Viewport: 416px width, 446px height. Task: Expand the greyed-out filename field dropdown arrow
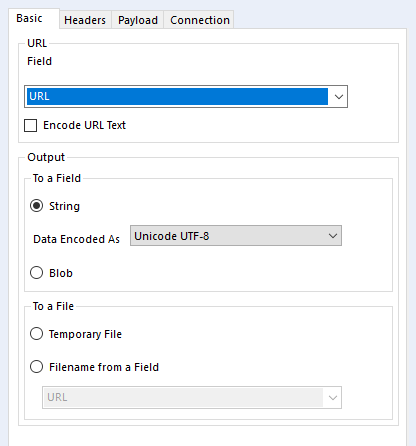(x=333, y=398)
